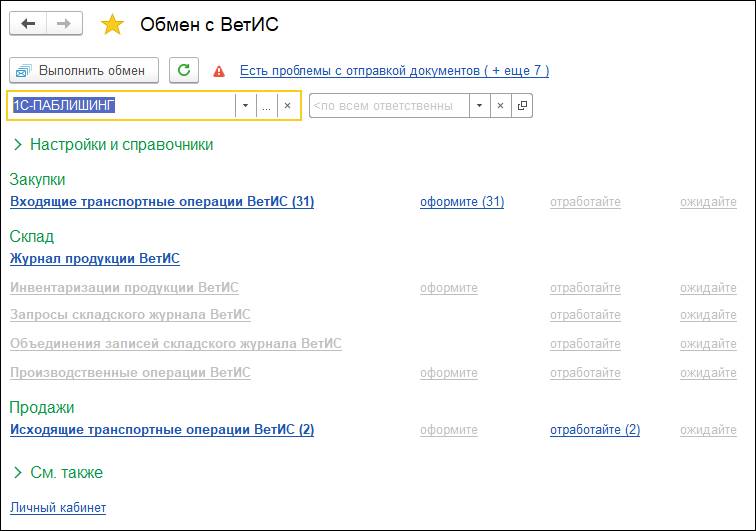
Task: Open the responsible person selection form icon
Action: [522, 105]
